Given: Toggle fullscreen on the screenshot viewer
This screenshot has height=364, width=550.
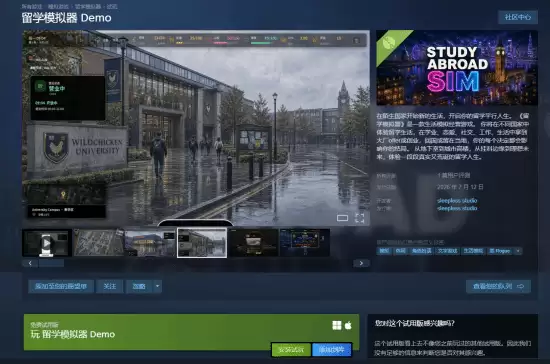Looking at the screenshot, I should tap(360, 218).
